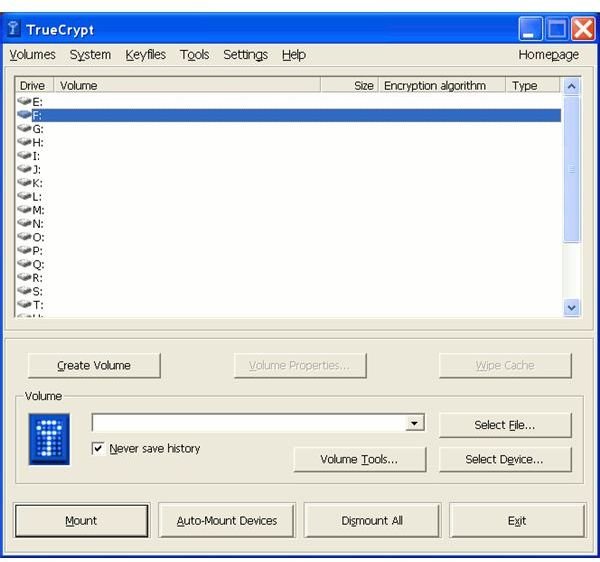The width and height of the screenshot is (600, 562).
Task: Click the volume path input field
Action: (249, 423)
